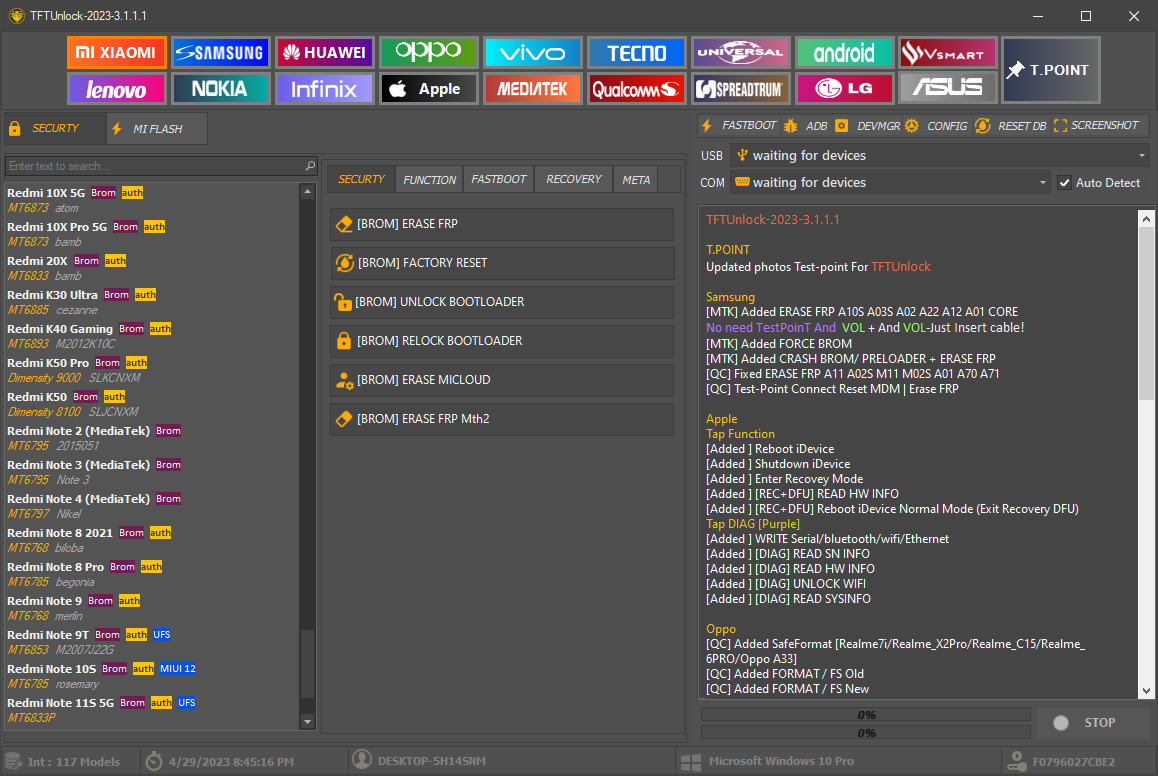
Task: Click the Huawei brand logo
Action: [324, 53]
